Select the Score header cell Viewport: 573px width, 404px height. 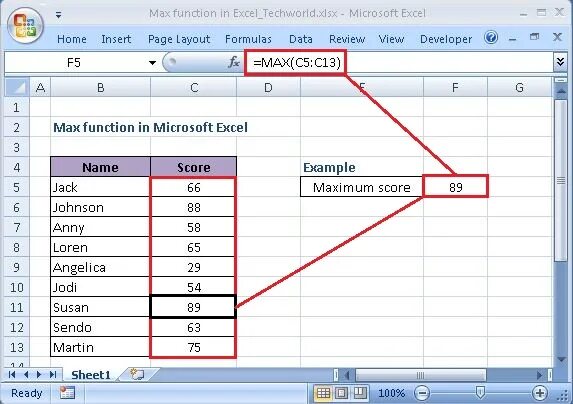(194, 167)
